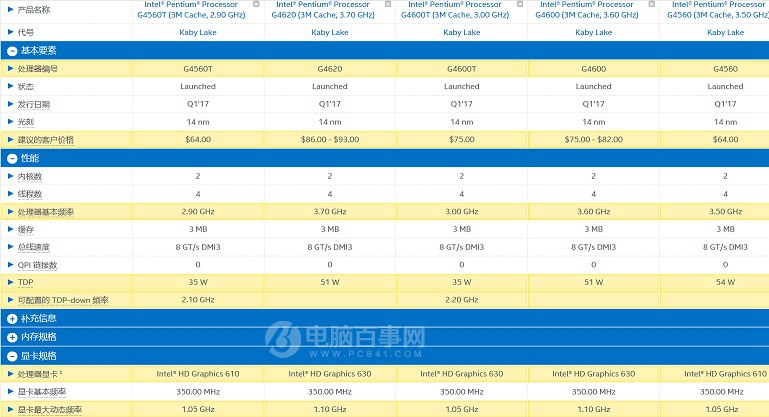Select the 3.00 GHz base frequency cell
This screenshot has width=769, height=417.
click(x=461, y=211)
